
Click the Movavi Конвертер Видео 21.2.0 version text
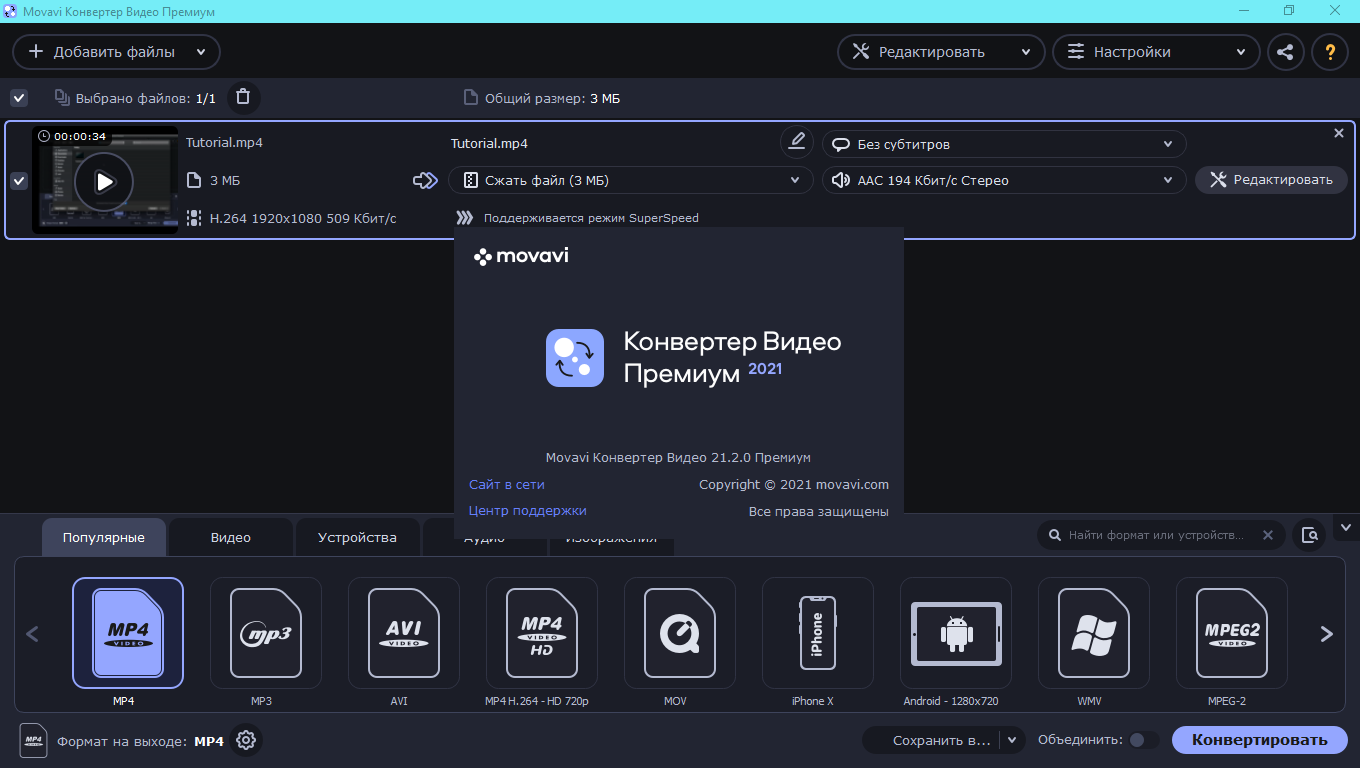click(678, 457)
